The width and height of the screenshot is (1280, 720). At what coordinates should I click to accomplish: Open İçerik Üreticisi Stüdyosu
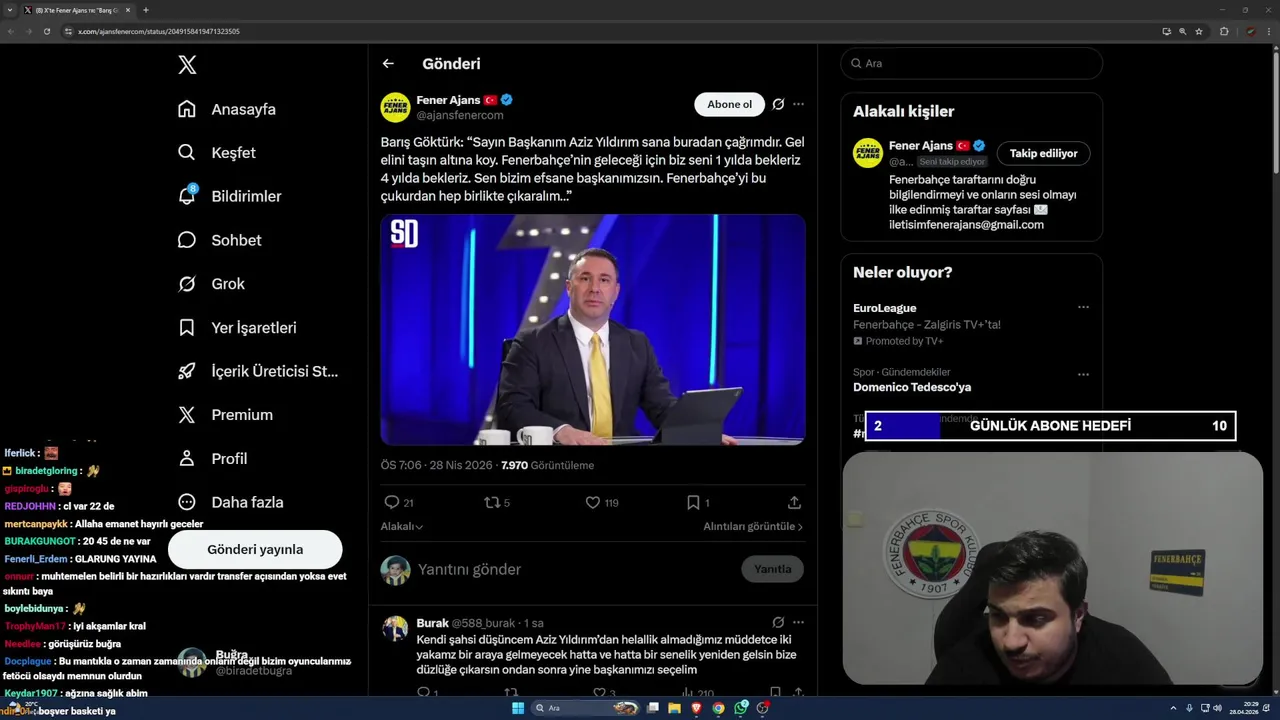coord(258,371)
